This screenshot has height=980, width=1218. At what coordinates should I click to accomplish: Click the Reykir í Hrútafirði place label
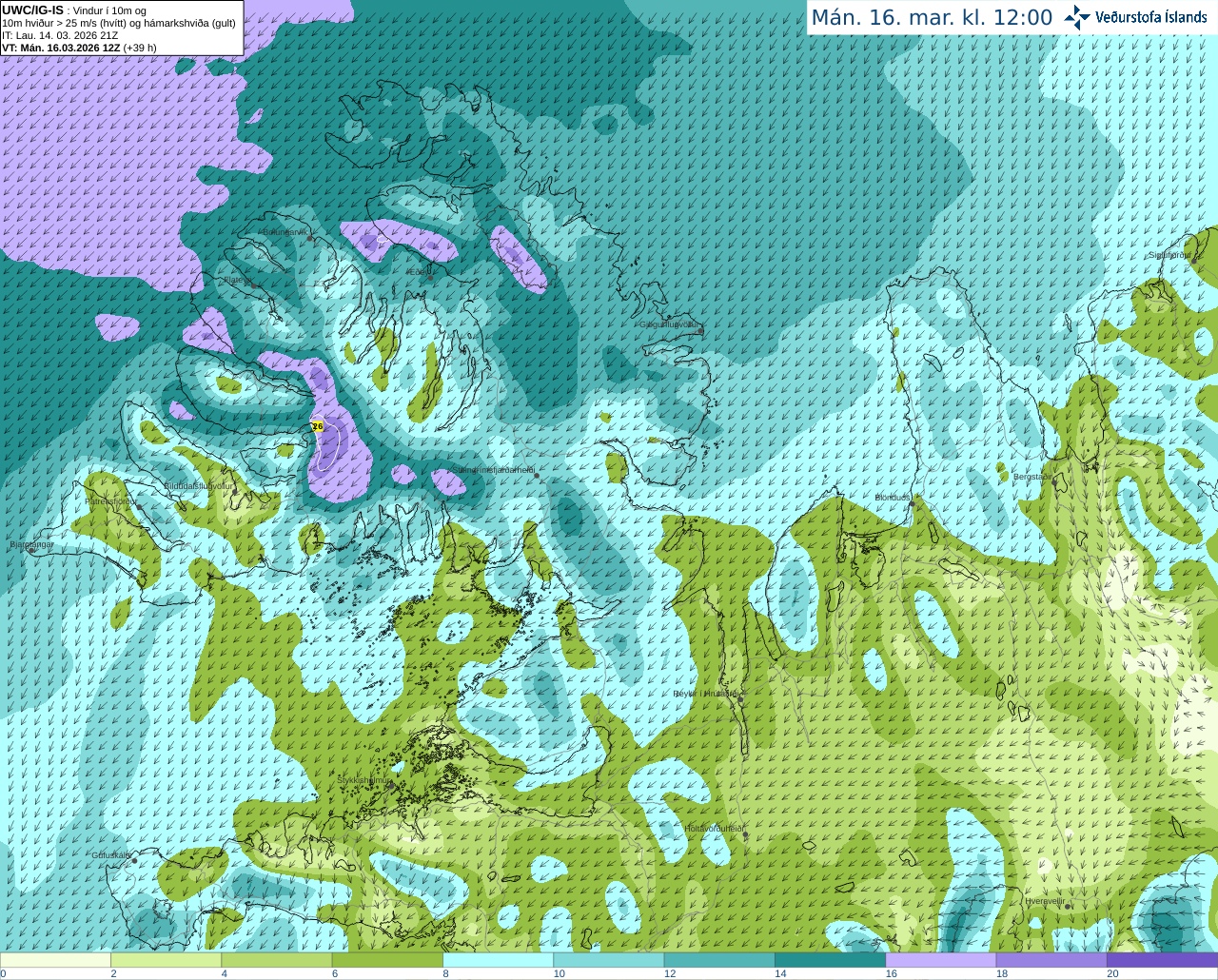tap(705, 694)
